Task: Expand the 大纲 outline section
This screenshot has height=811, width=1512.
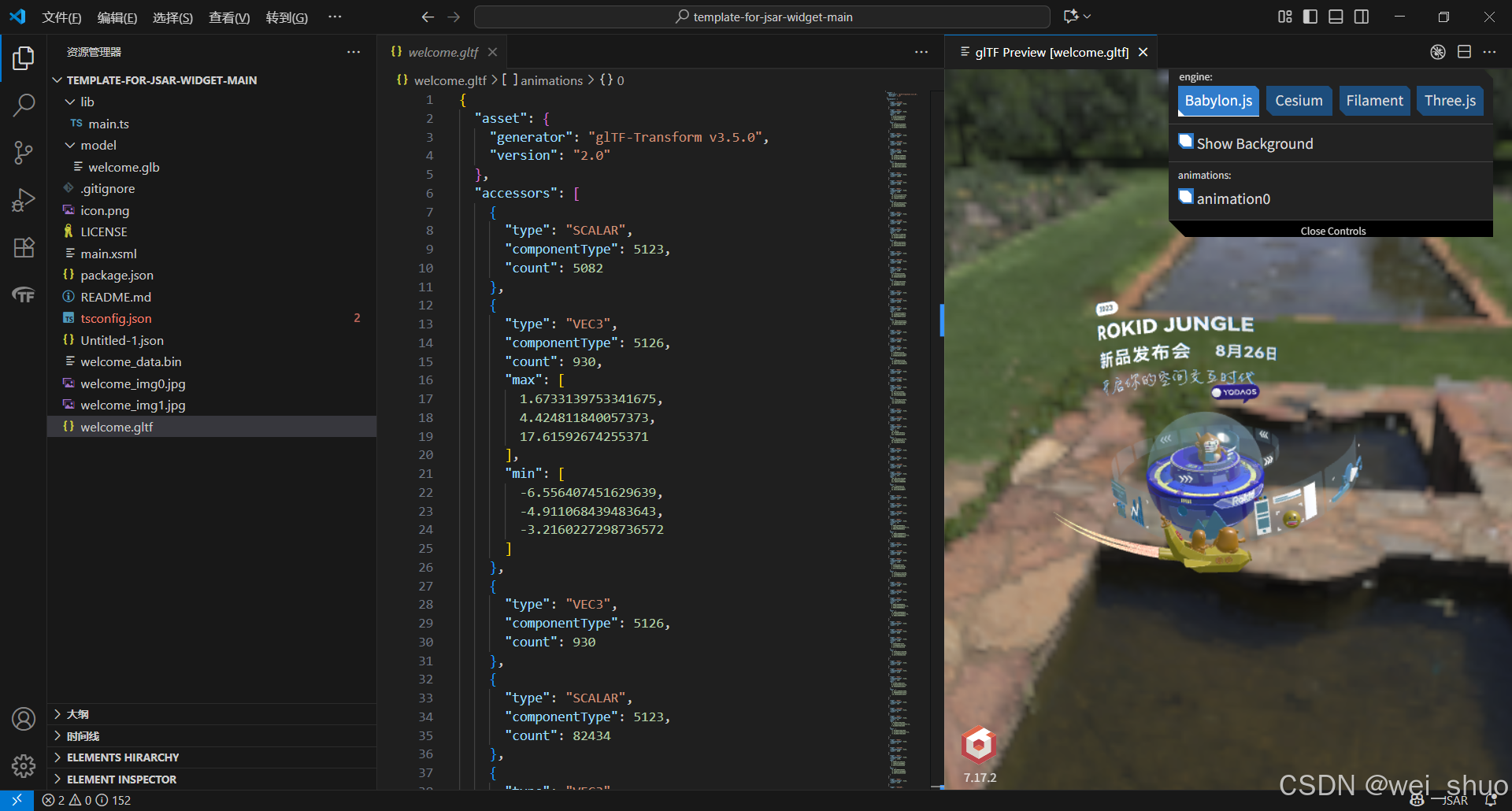Action: point(211,714)
